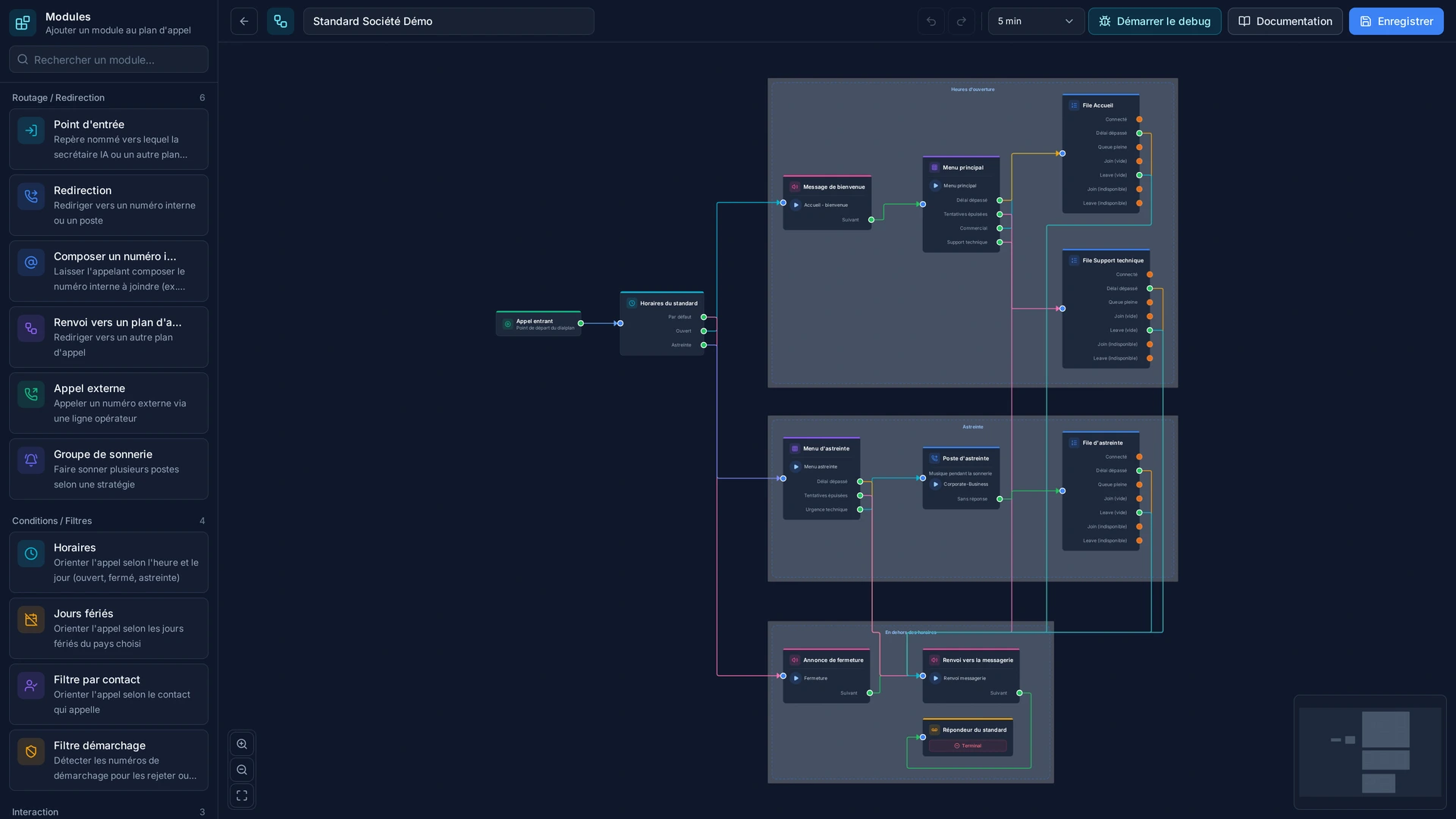Save with the Enregistrer button

click(x=1396, y=21)
